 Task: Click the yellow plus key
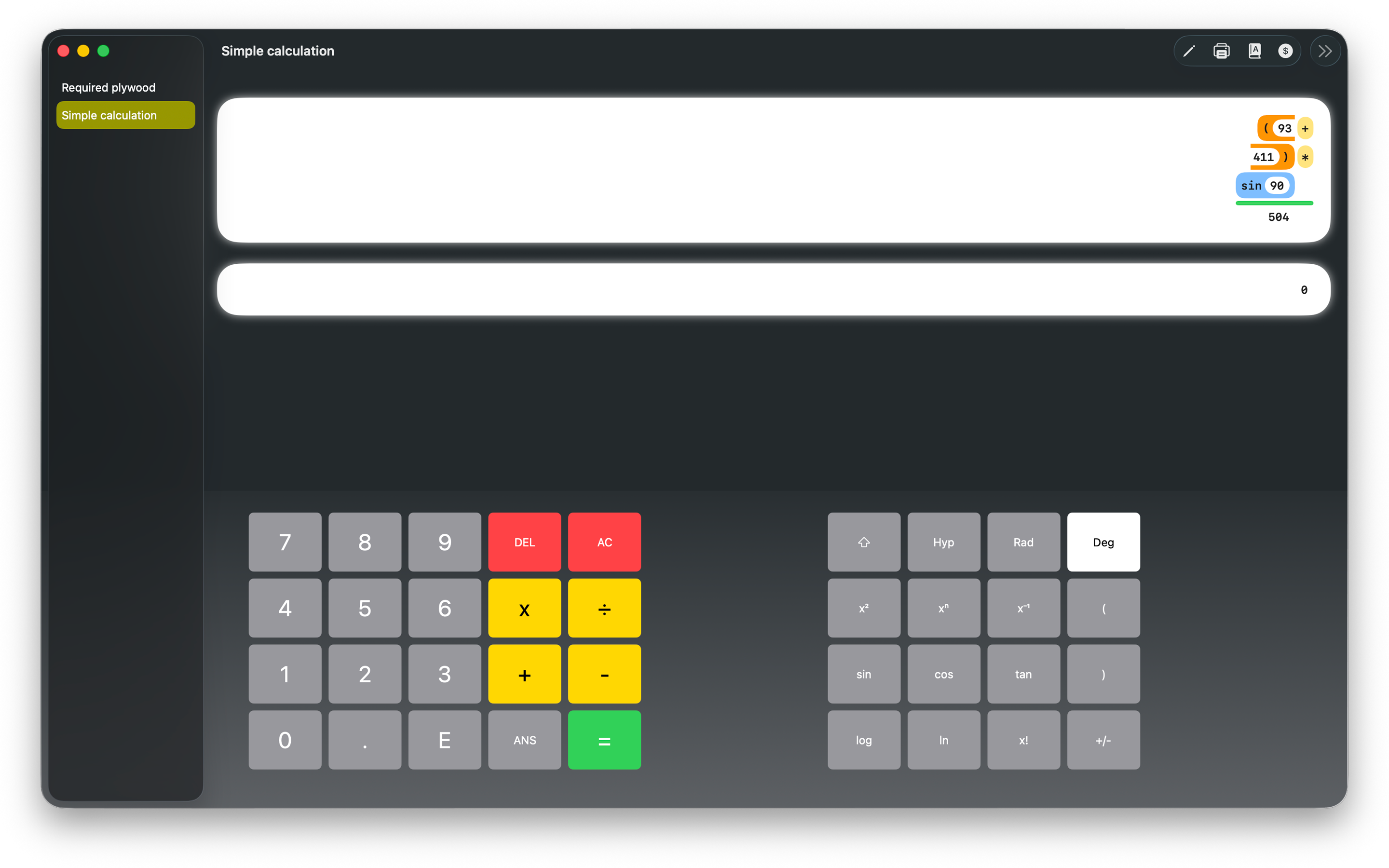coord(525,674)
